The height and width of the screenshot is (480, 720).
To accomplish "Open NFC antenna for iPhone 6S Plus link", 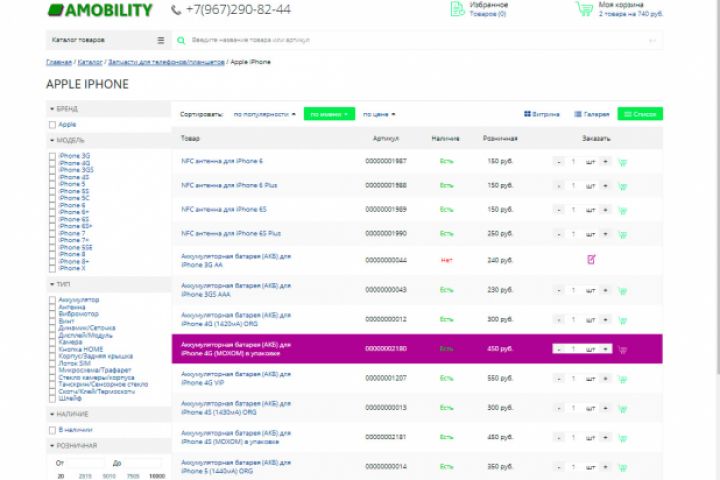I will coord(231,233).
